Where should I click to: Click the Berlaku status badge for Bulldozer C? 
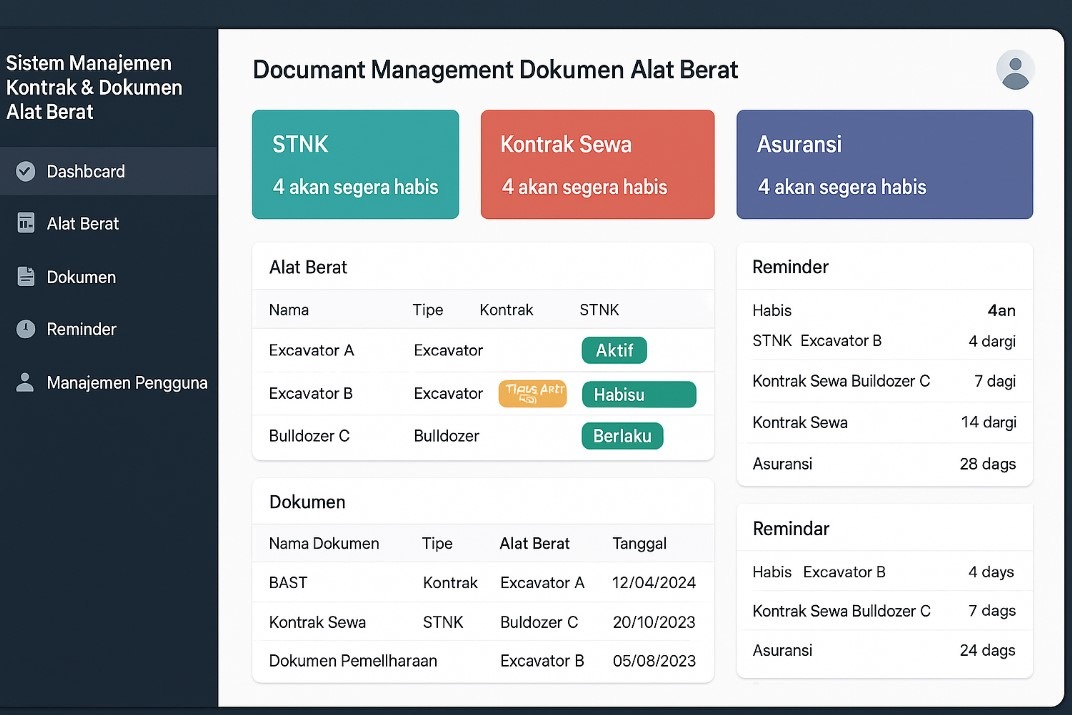tap(622, 436)
